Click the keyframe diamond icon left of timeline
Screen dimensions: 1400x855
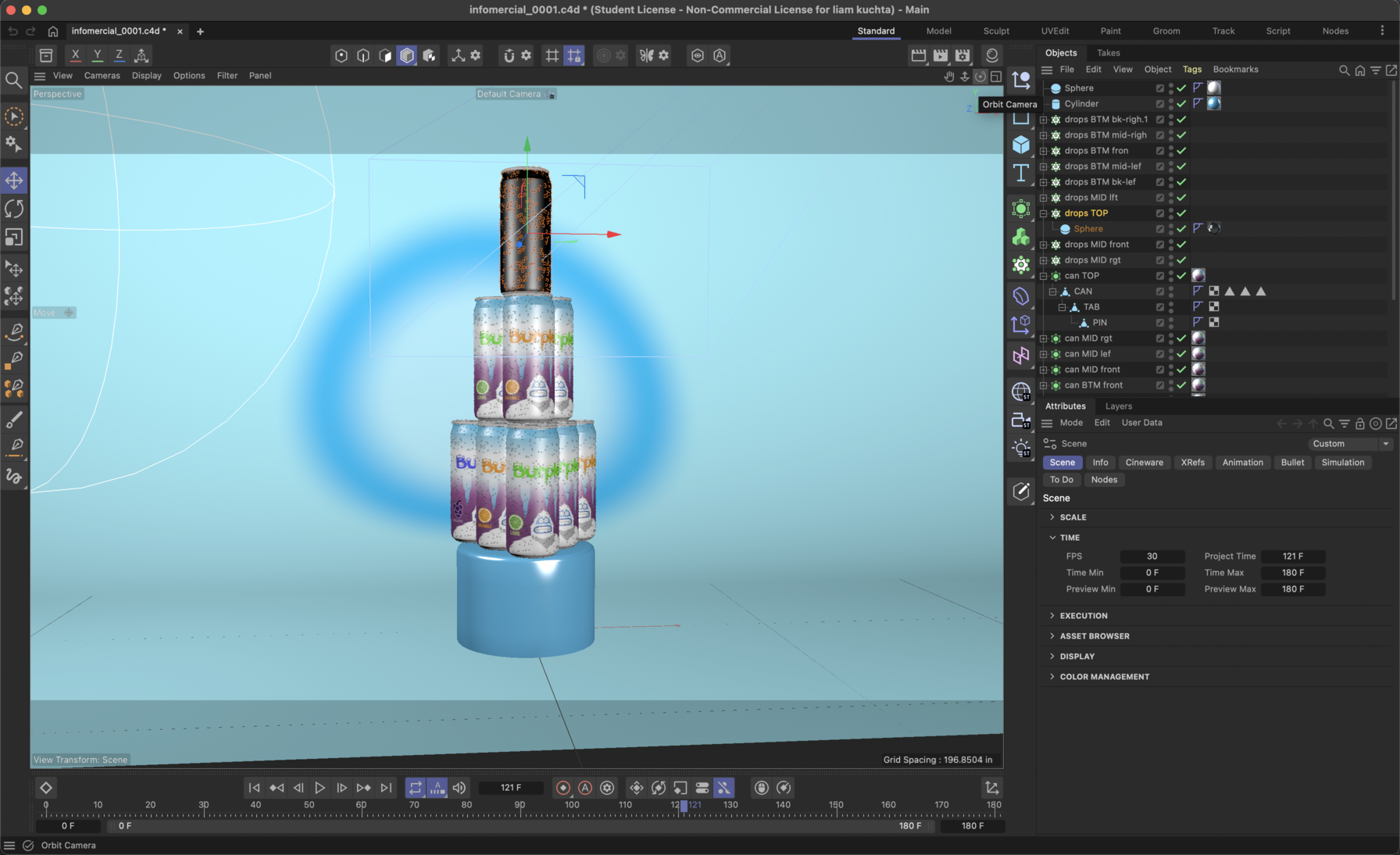coord(46,788)
